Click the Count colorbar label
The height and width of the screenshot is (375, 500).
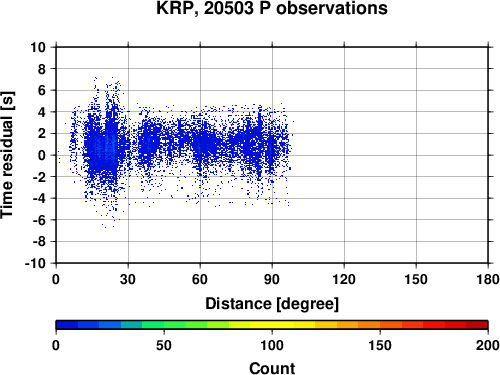pyautogui.click(x=272, y=368)
